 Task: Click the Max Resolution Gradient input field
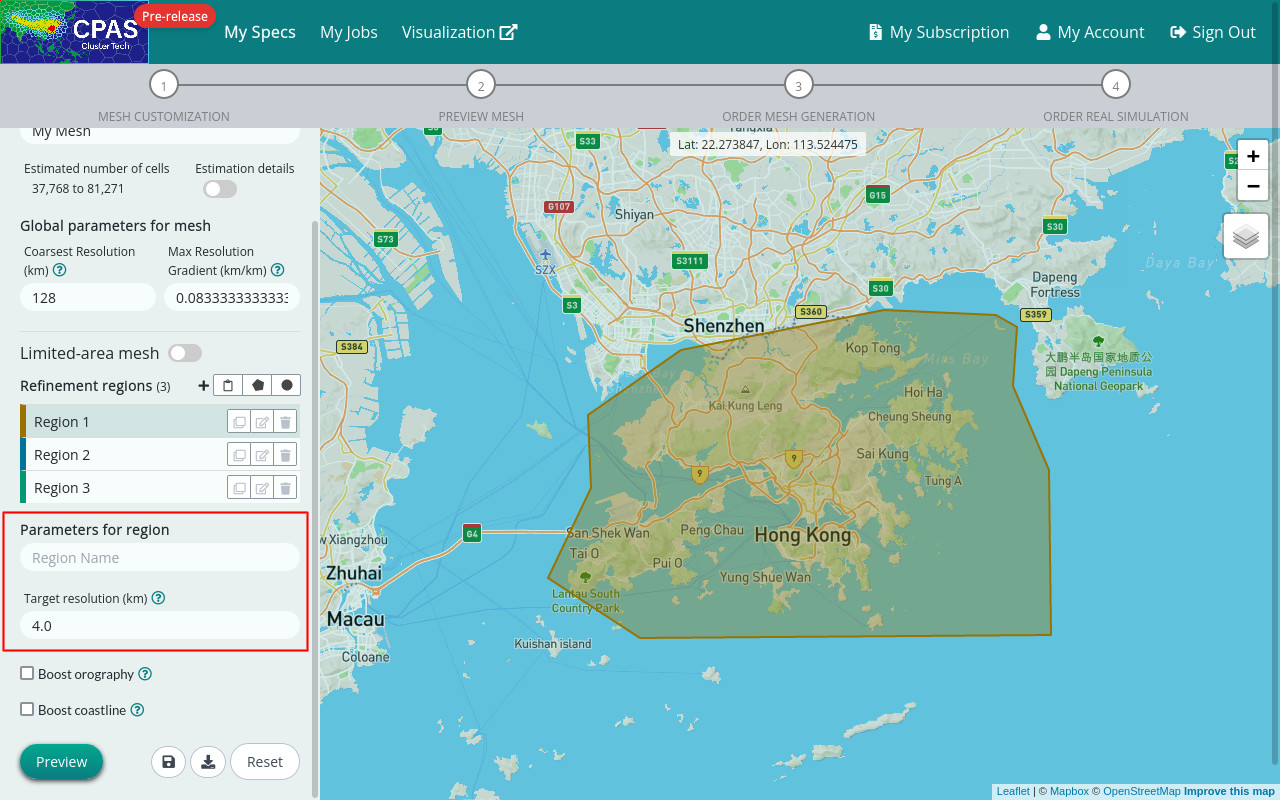(232, 298)
